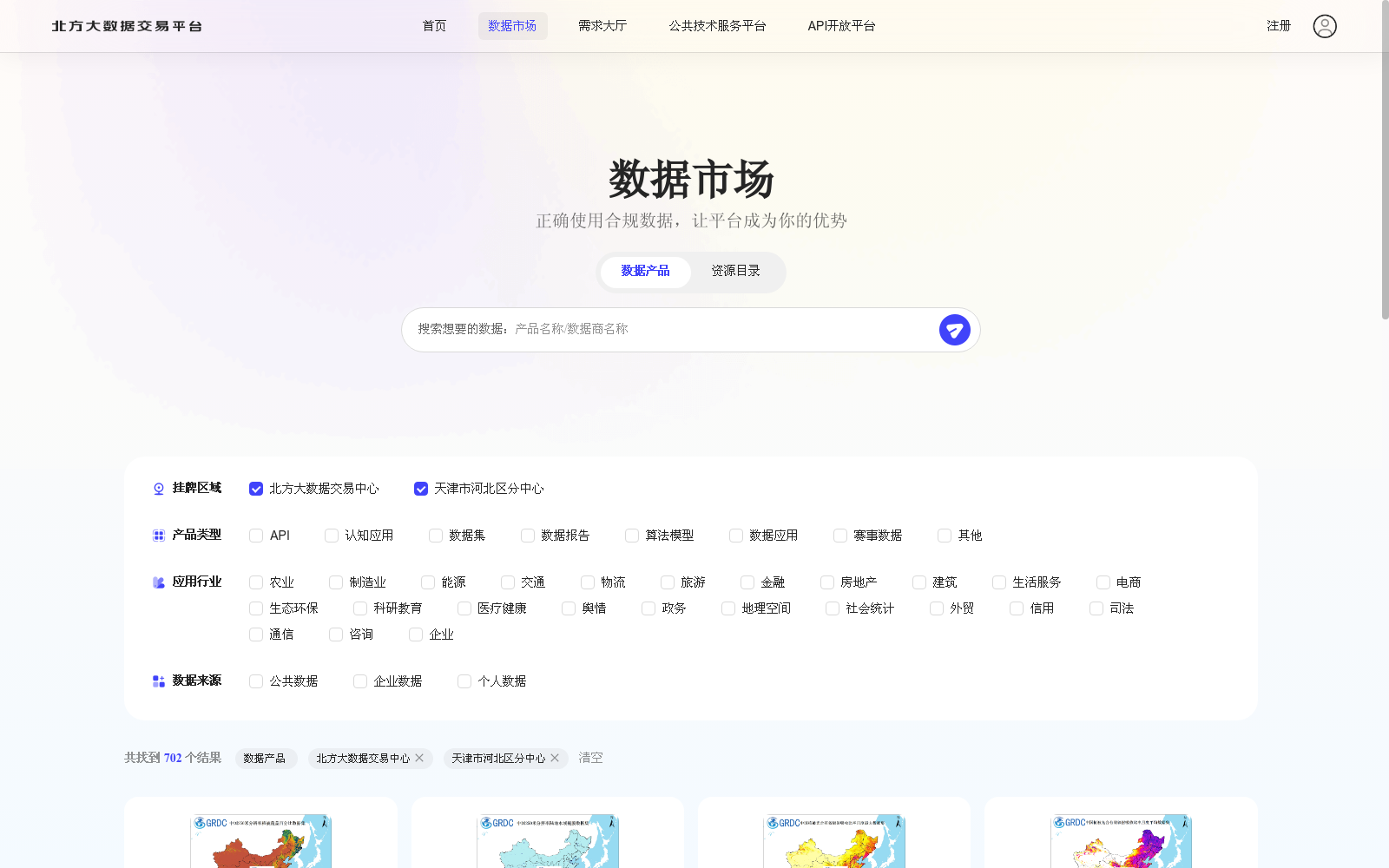The height and width of the screenshot is (868, 1389).
Task: Enable the 金融 industry filter
Action: [x=747, y=582]
